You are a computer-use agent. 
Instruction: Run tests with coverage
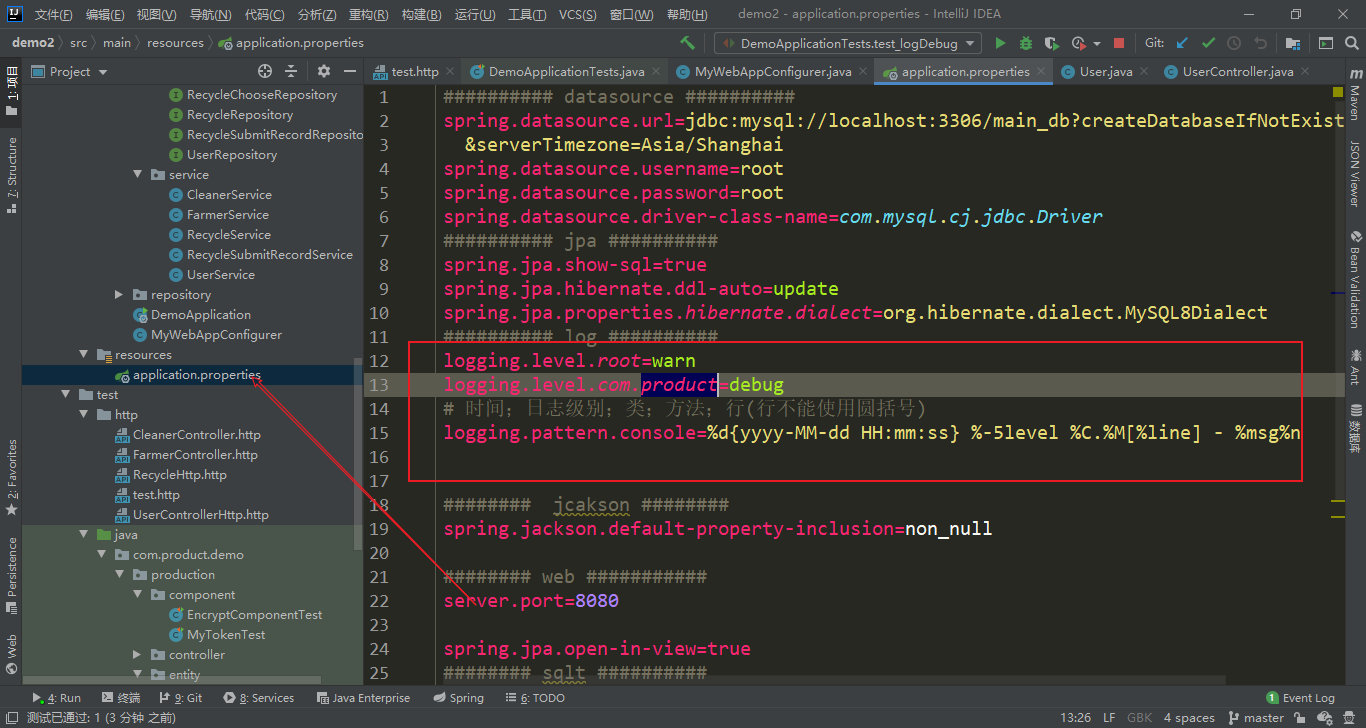[x=1051, y=43]
